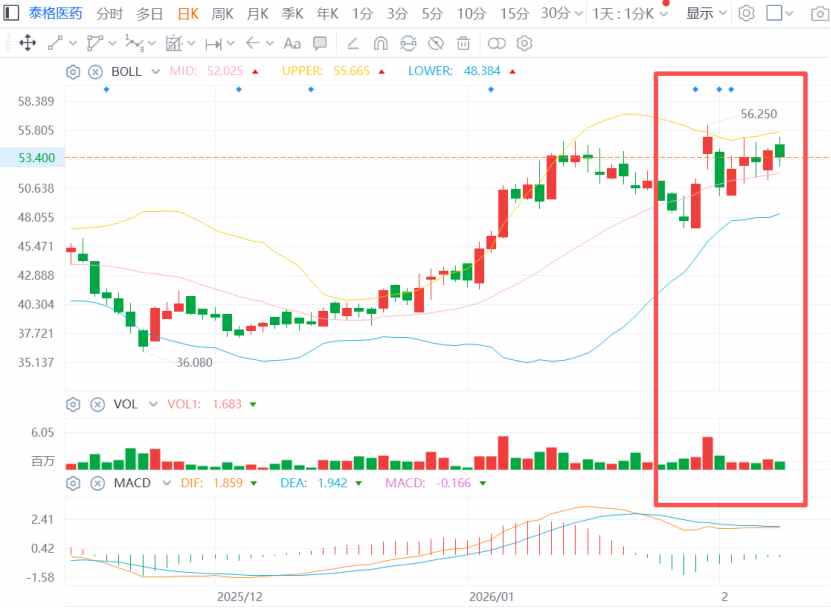Remove the BOLL indicator
This screenshot has height=608, width=831.
coord(95,72)
